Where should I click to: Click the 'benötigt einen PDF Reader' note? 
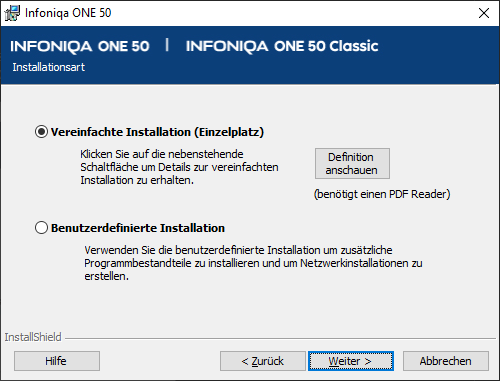(x=382, y=194)
